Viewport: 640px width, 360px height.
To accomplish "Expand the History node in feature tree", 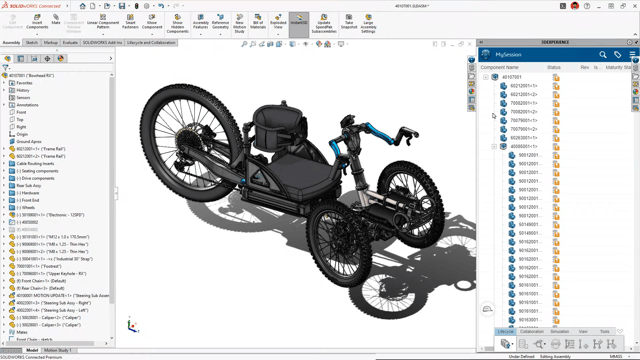I will (4, 90).
